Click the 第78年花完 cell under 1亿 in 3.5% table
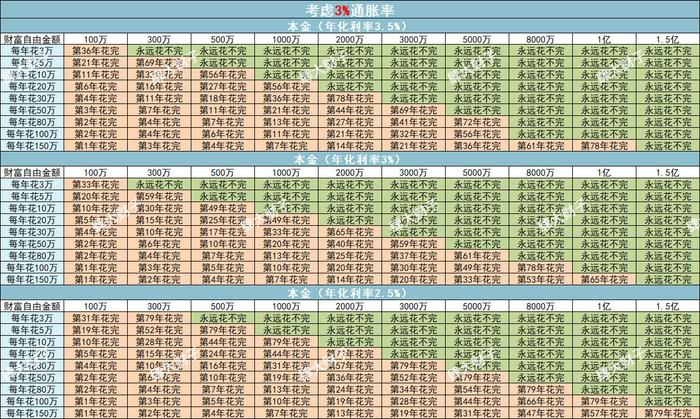 click(x=604, y=146)
